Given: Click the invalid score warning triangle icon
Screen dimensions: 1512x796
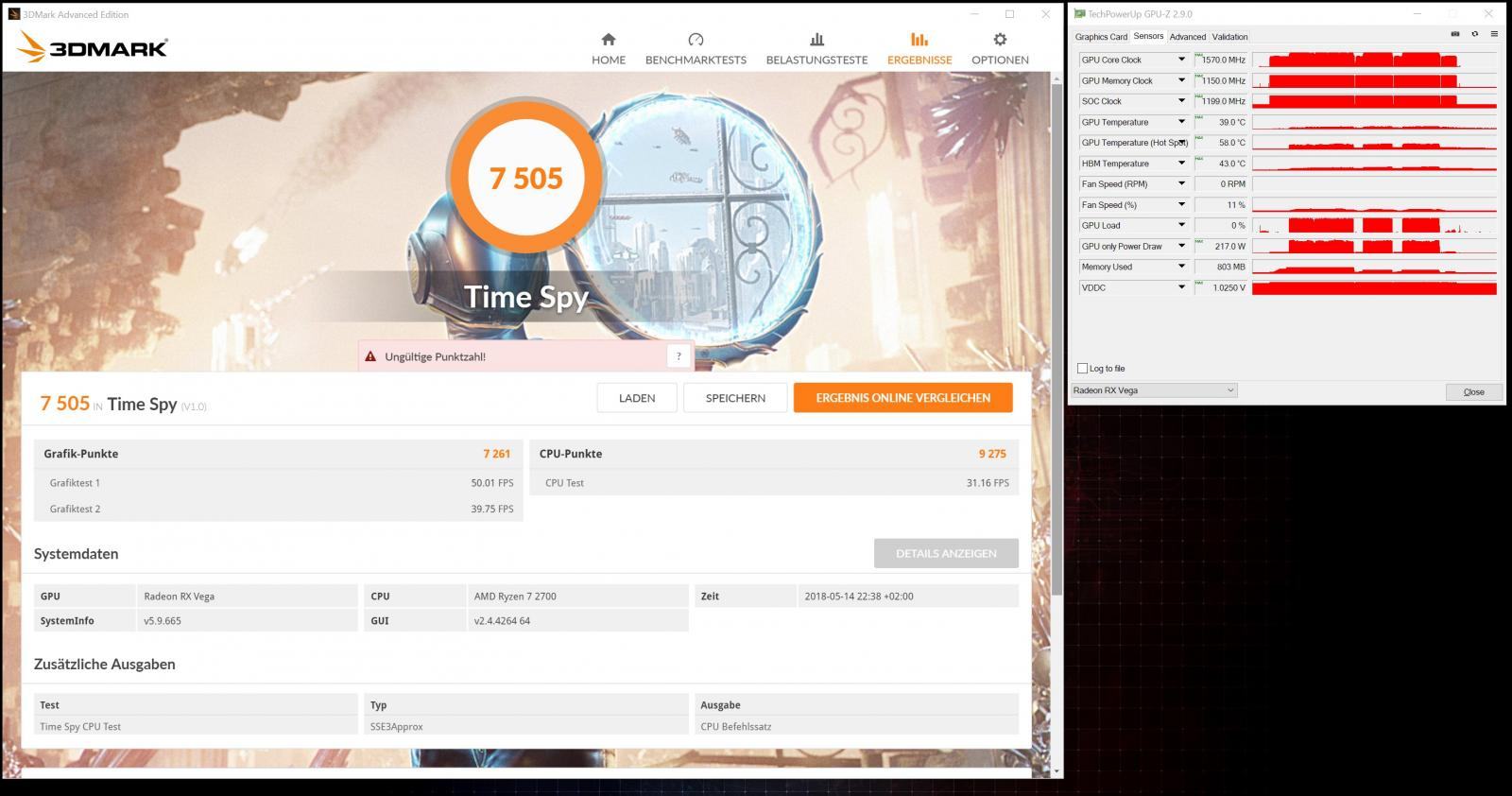Looking at the screenshot, I should pos(370,356).
